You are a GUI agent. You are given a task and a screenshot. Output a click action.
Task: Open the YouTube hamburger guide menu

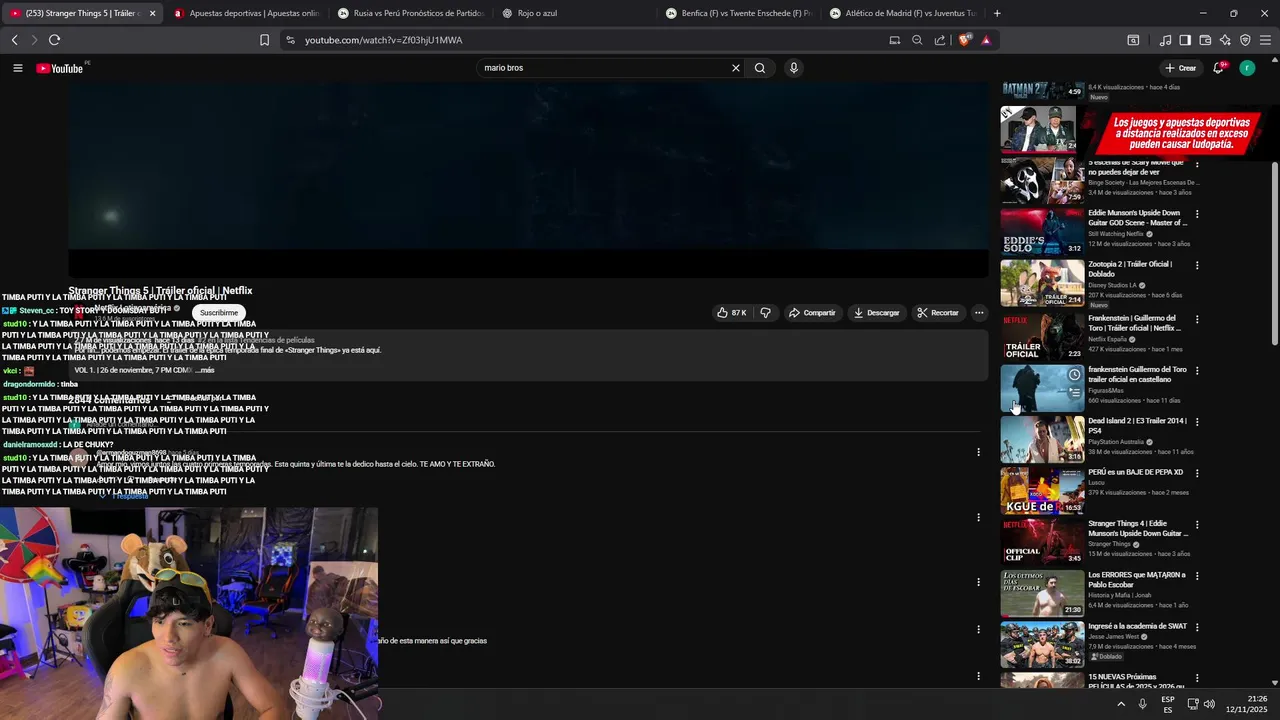(17, 68)
